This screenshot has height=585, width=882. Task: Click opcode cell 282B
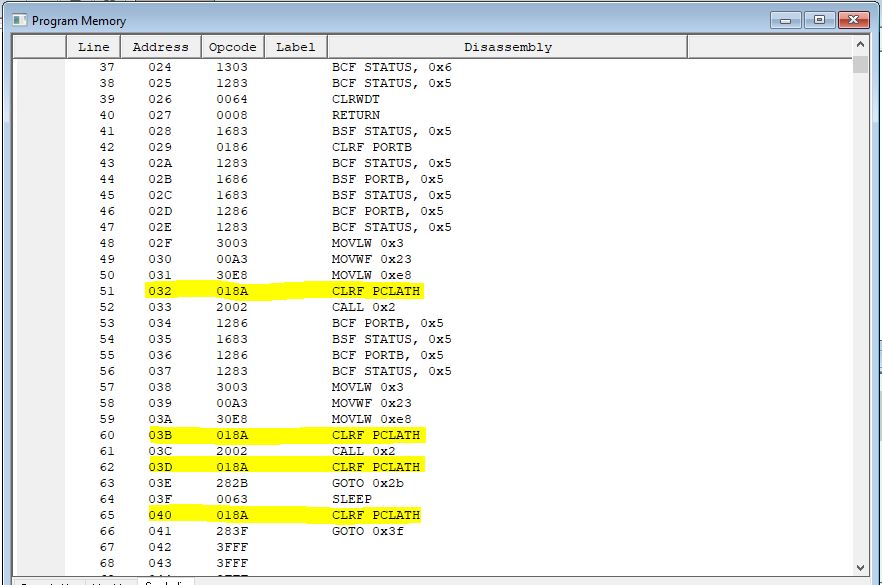232,483
